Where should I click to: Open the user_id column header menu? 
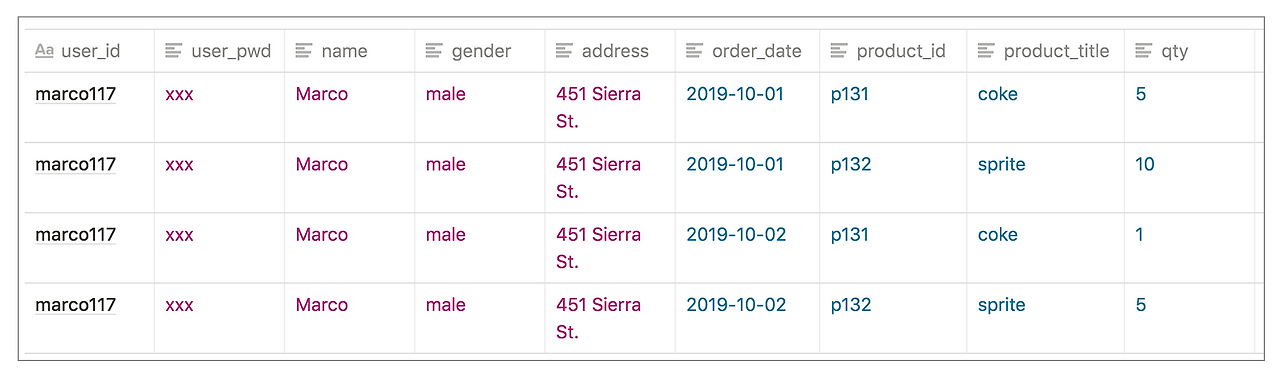tap(89, 51)
